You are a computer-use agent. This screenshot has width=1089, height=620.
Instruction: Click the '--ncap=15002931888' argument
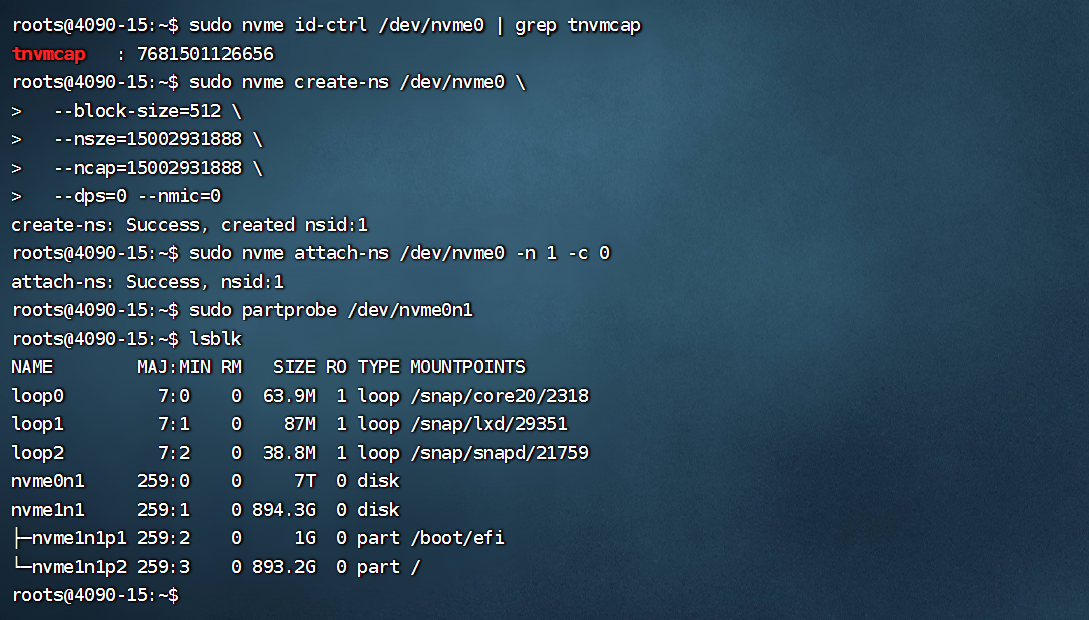(x=148, y=167)
